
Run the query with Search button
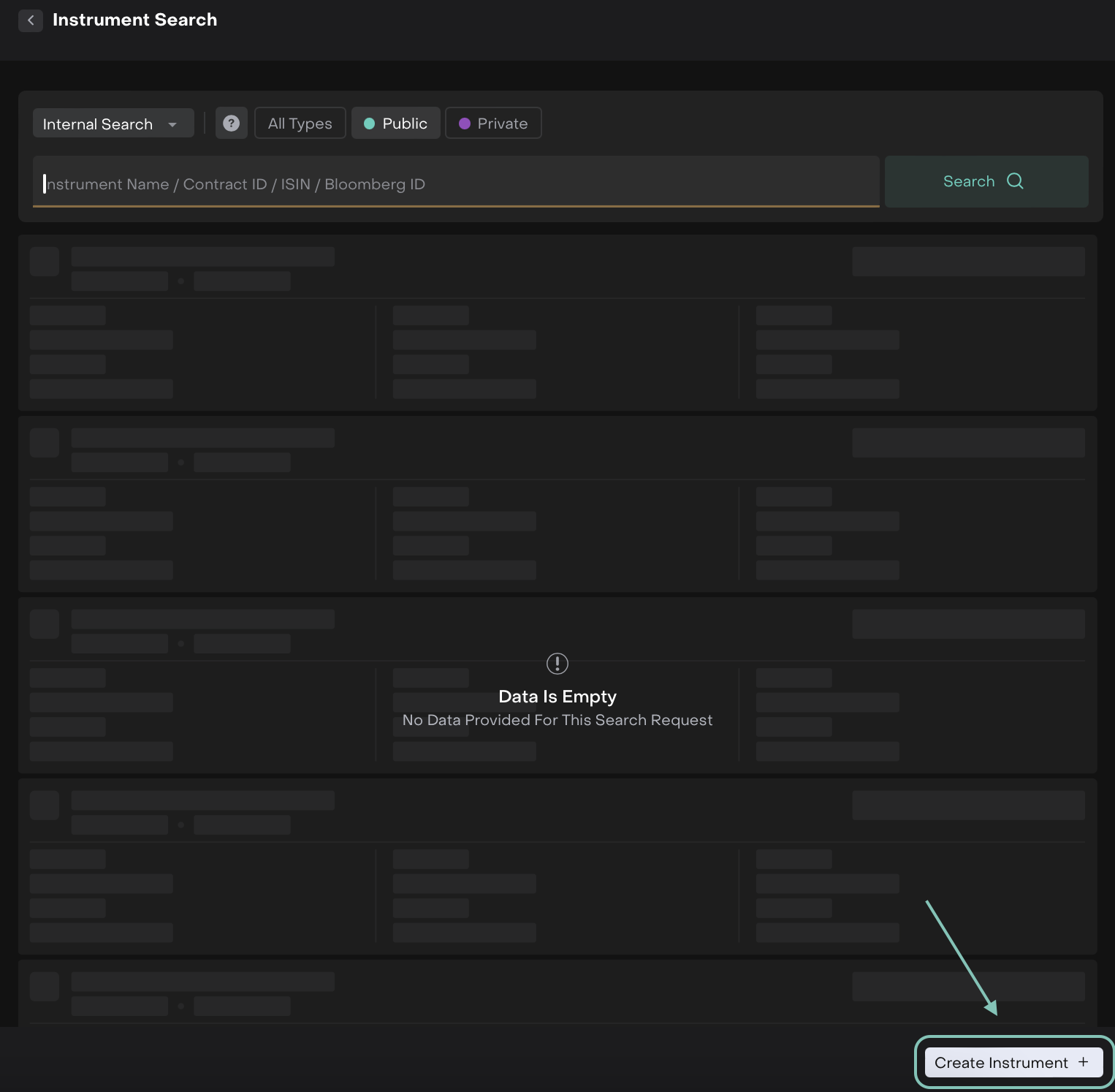pos(985,181)
